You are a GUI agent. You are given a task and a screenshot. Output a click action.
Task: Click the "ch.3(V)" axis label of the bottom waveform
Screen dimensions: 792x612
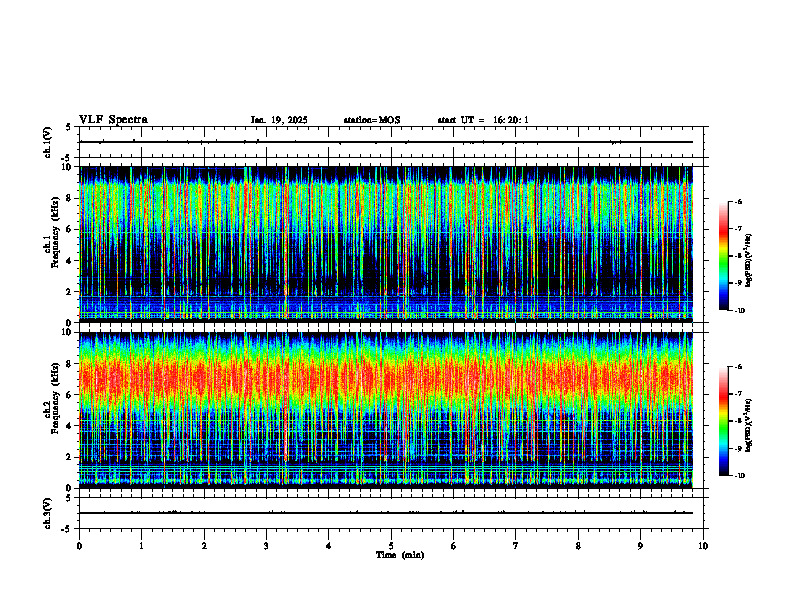pyautogui.click(x=48, y=513)
